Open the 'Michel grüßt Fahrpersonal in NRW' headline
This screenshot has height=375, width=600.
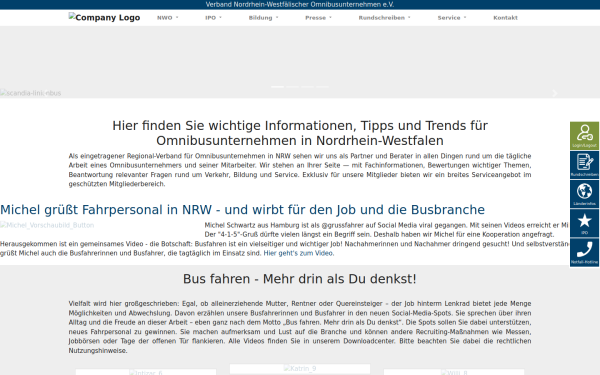point(243,210)
